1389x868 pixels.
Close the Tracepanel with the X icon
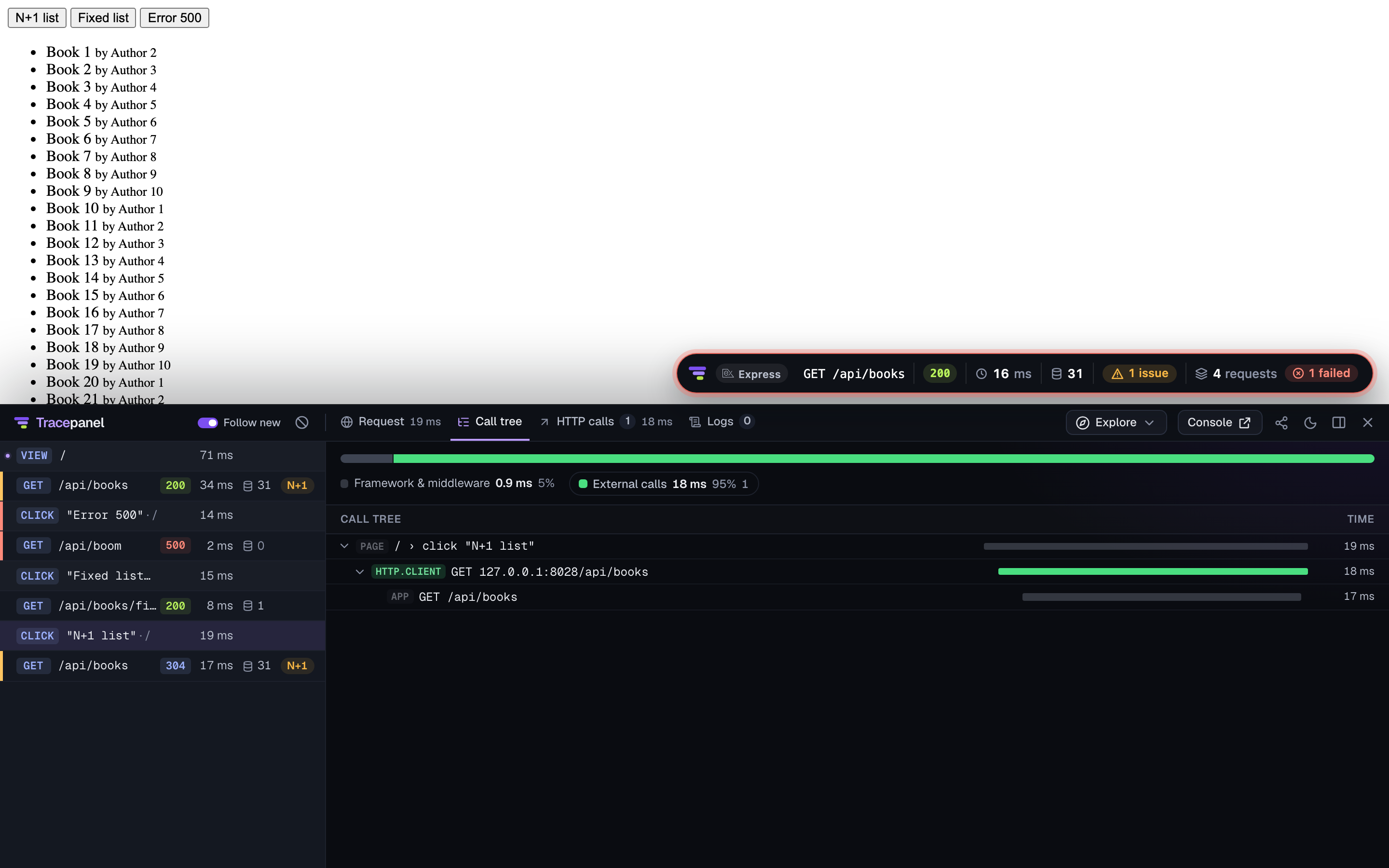coord(1367,422)
